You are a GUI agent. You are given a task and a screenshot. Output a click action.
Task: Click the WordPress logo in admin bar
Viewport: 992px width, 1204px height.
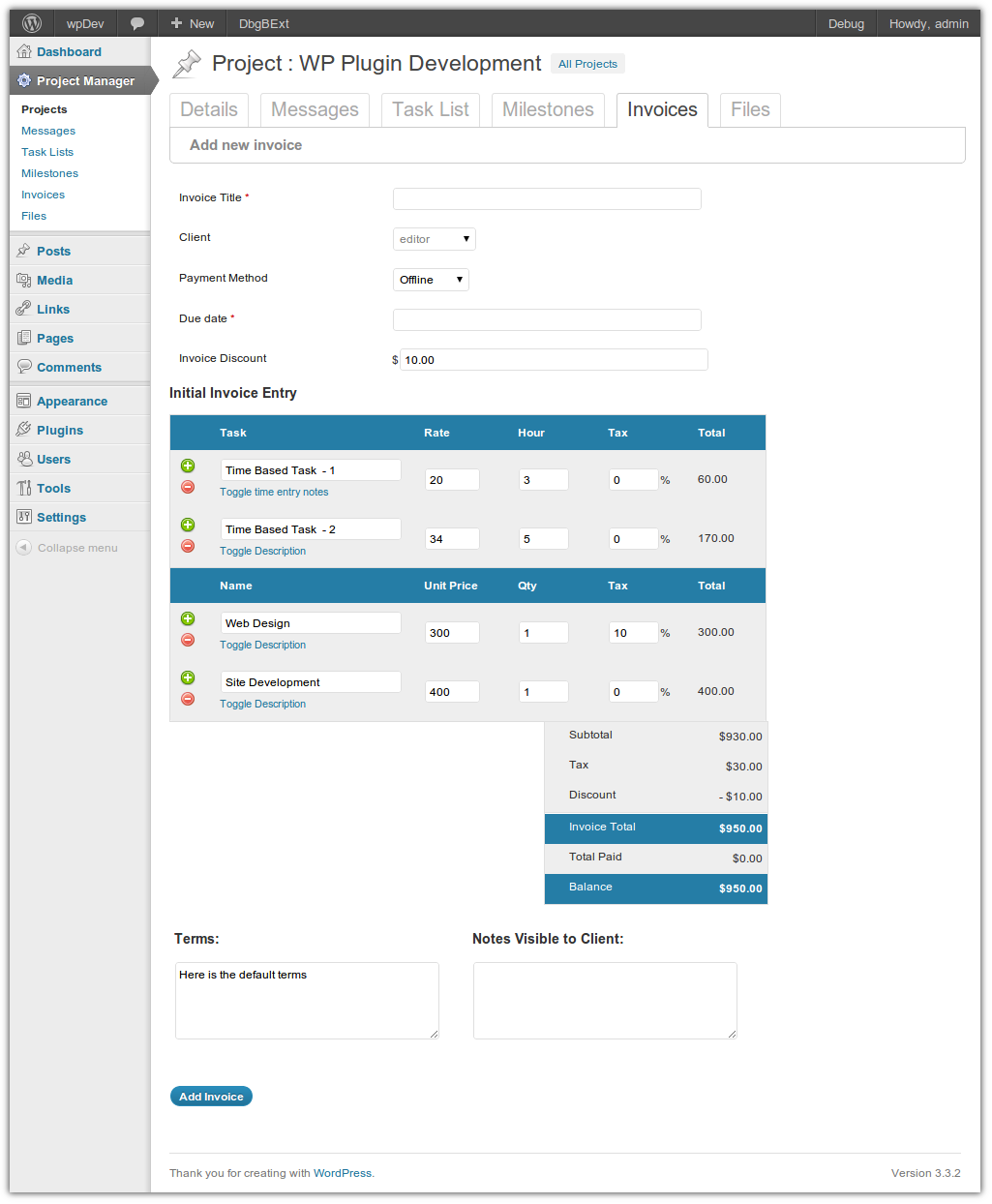coord(32,23)
